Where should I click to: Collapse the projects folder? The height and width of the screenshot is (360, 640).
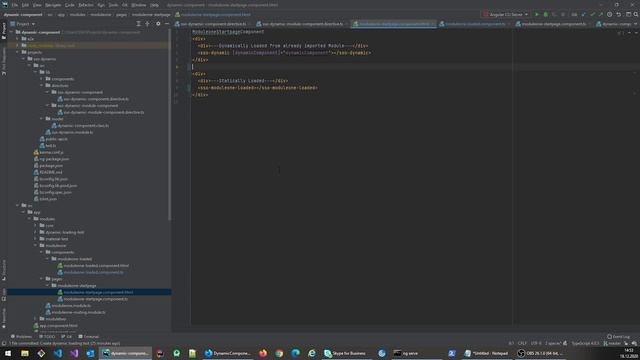tap(18, 52)
